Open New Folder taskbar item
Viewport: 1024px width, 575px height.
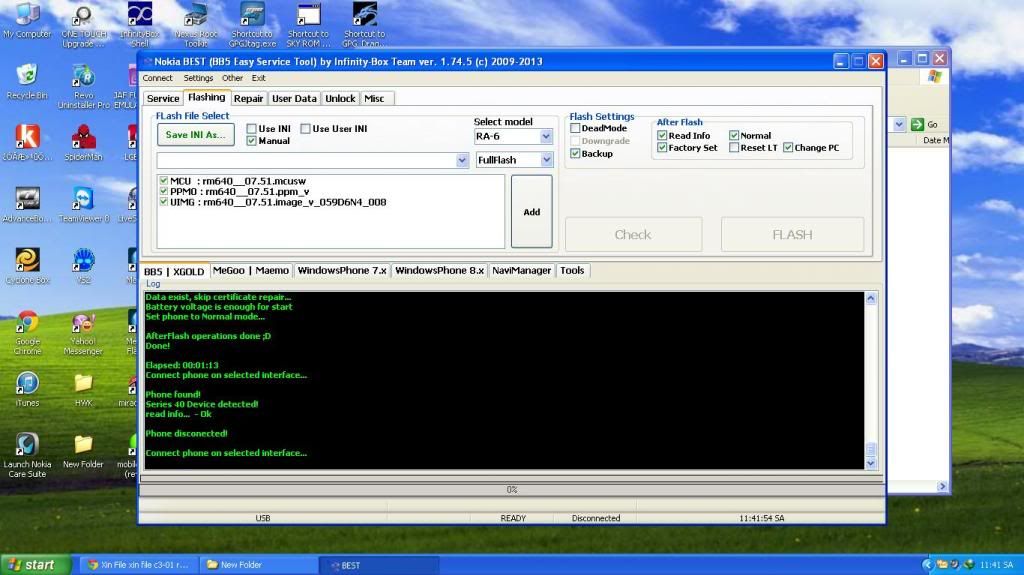pos(257,565)
